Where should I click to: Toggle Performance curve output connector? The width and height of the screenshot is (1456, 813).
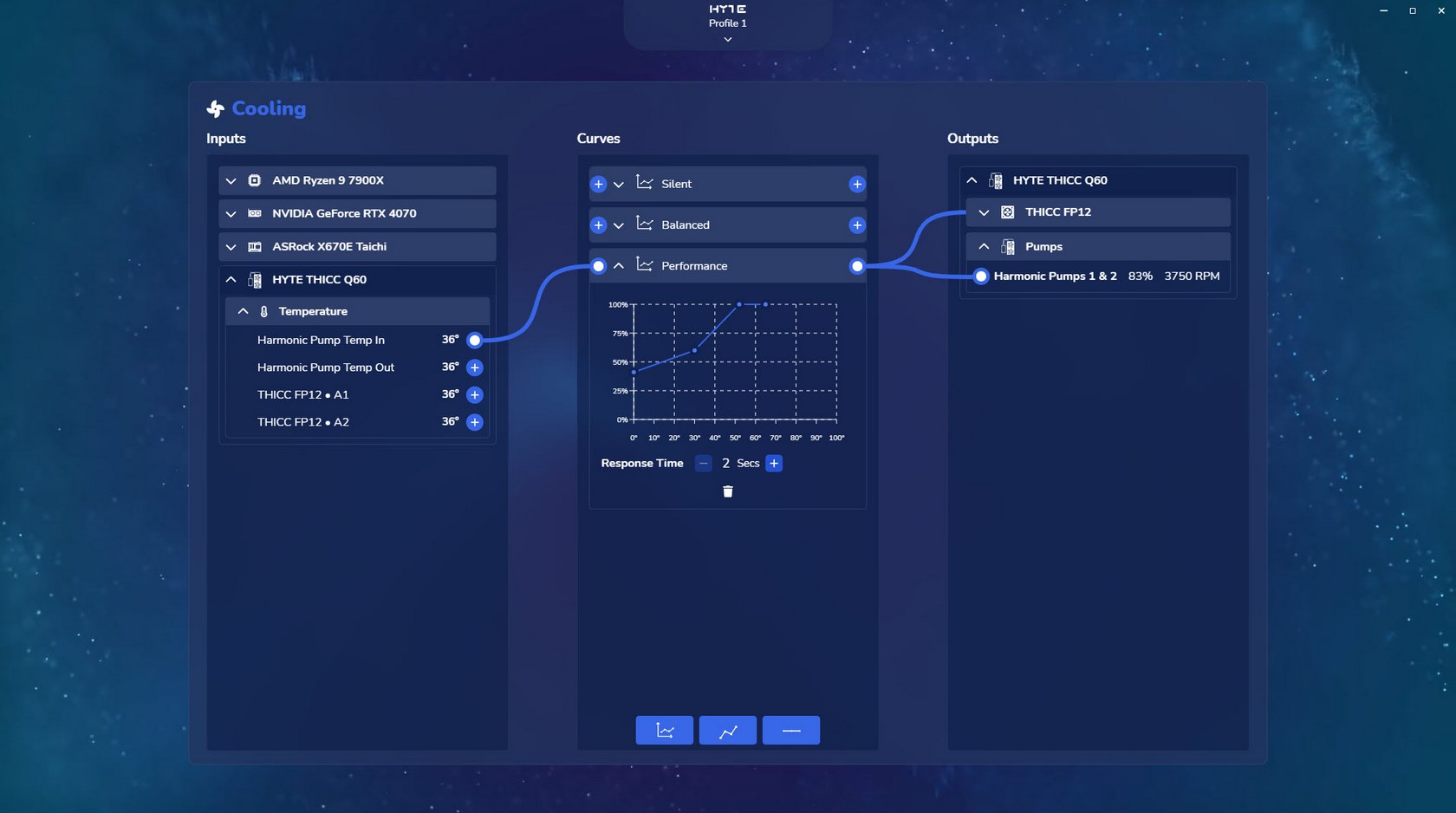(857, 266)
